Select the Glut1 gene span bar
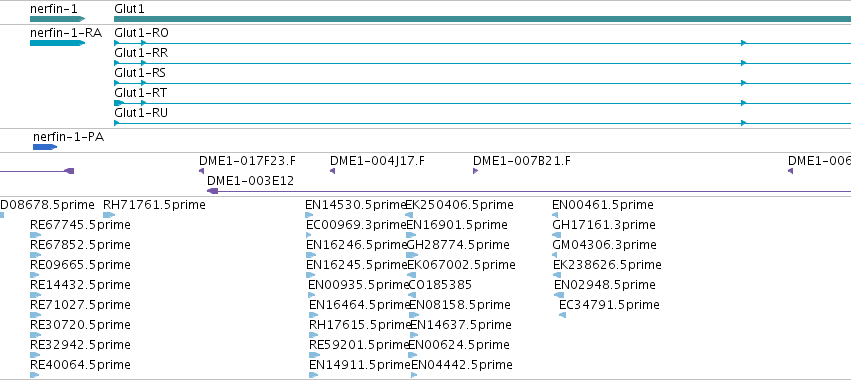 [482, 19]
